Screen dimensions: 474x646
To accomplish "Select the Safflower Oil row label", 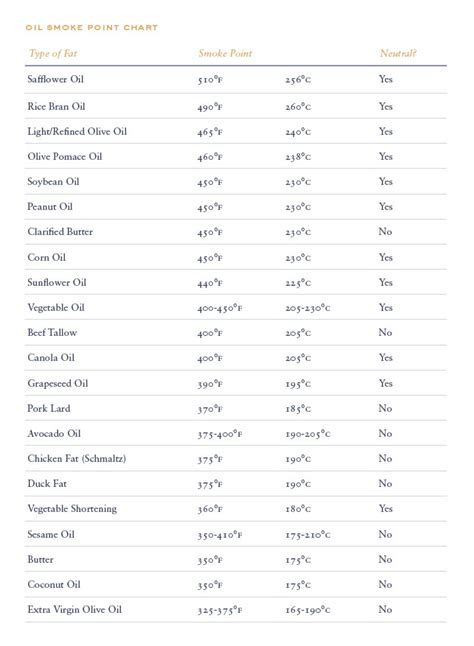I will (56, 79).
